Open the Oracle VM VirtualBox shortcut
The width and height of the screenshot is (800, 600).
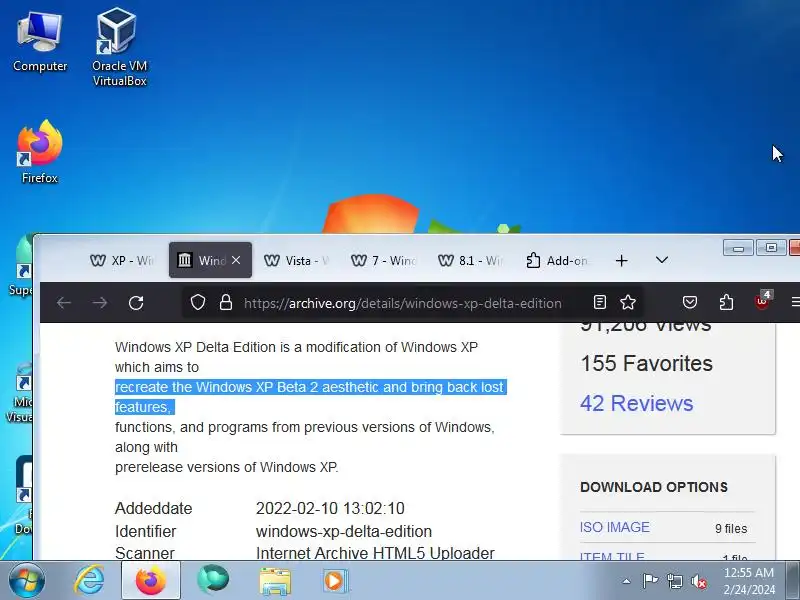coord(119,47)
